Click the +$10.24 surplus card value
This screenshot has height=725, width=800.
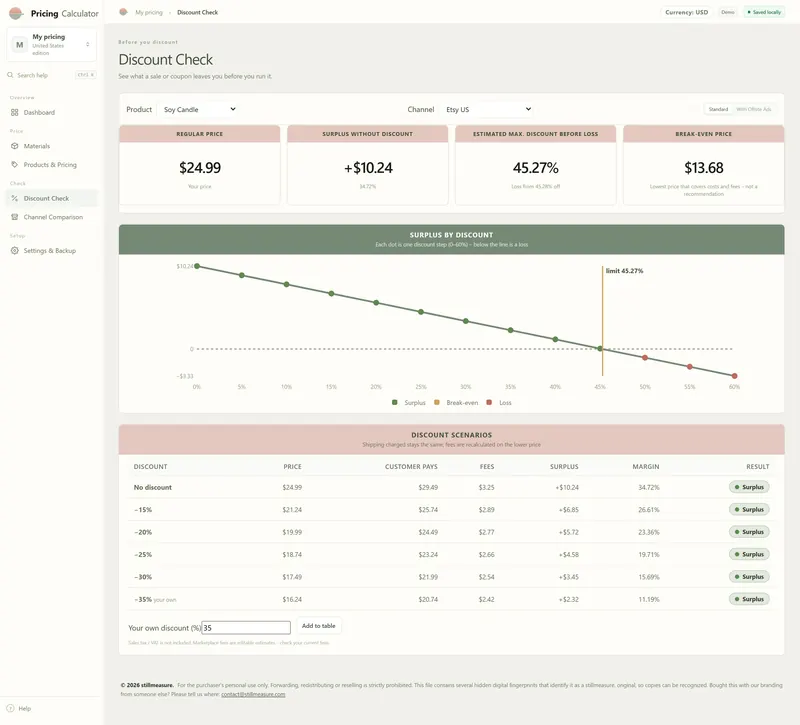point(368,168)
